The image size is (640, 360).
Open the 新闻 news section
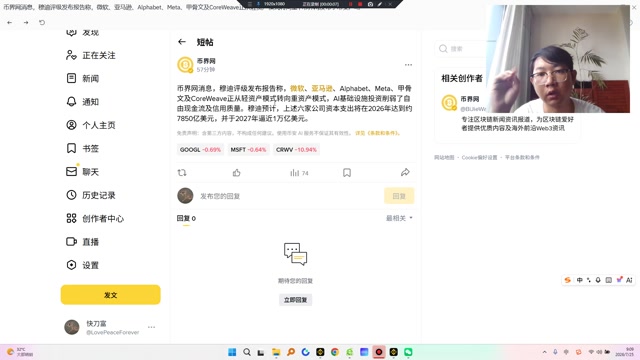82,78
